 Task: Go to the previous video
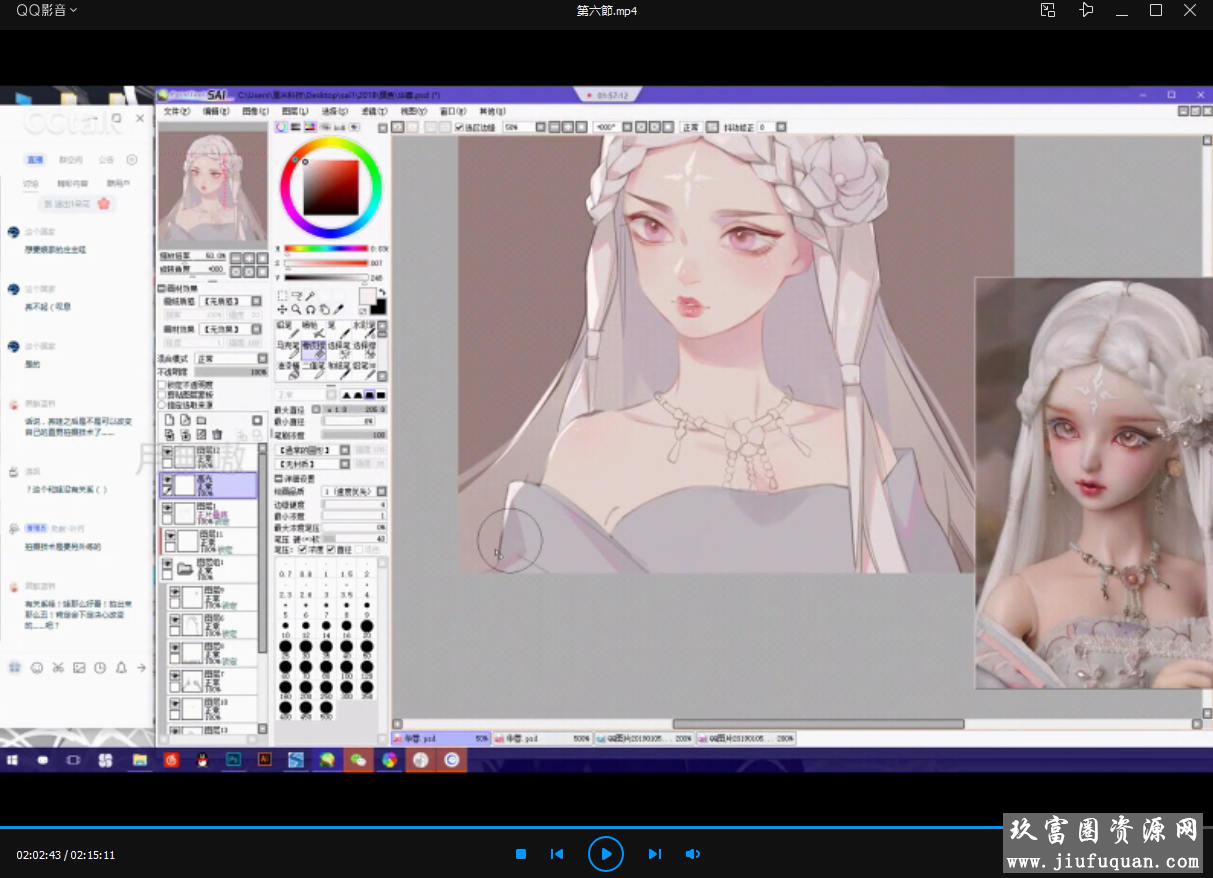[557, 854]
